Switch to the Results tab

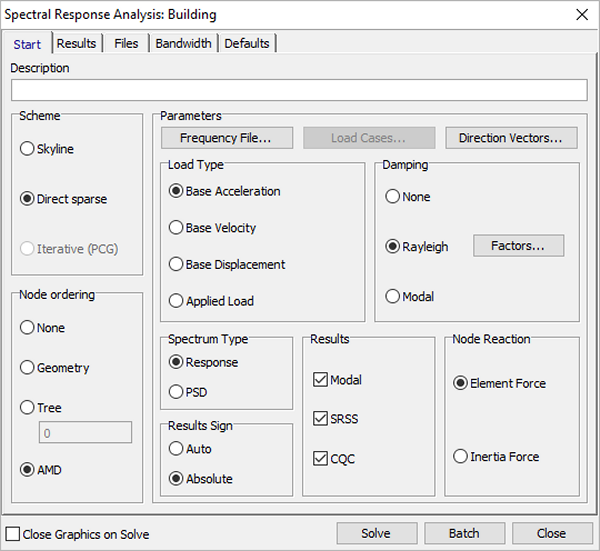coord(76,44)
